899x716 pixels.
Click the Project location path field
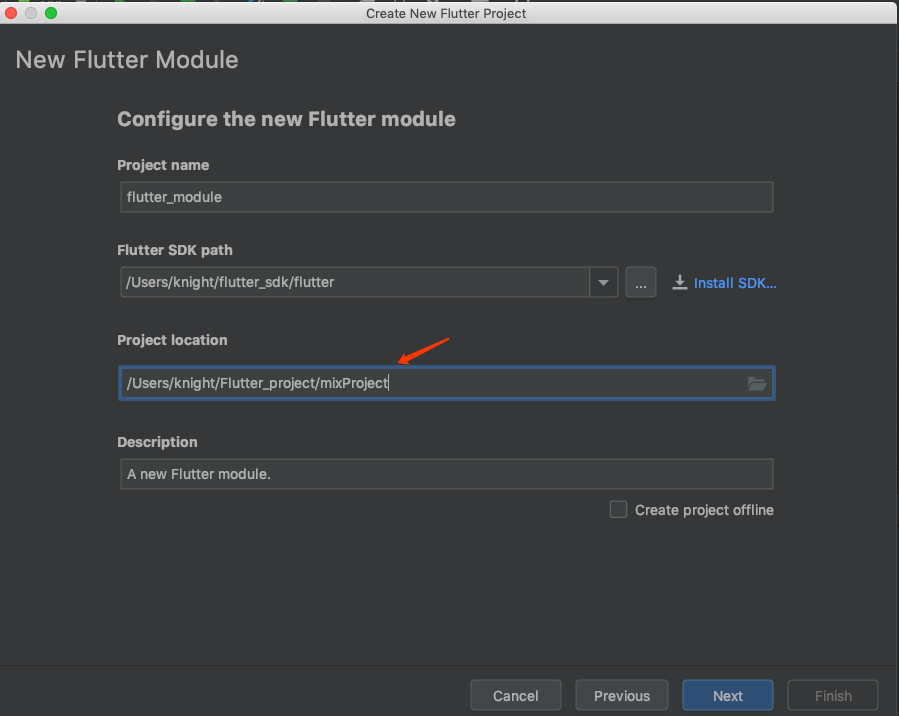pyautogui.click(x=447, y=383)
